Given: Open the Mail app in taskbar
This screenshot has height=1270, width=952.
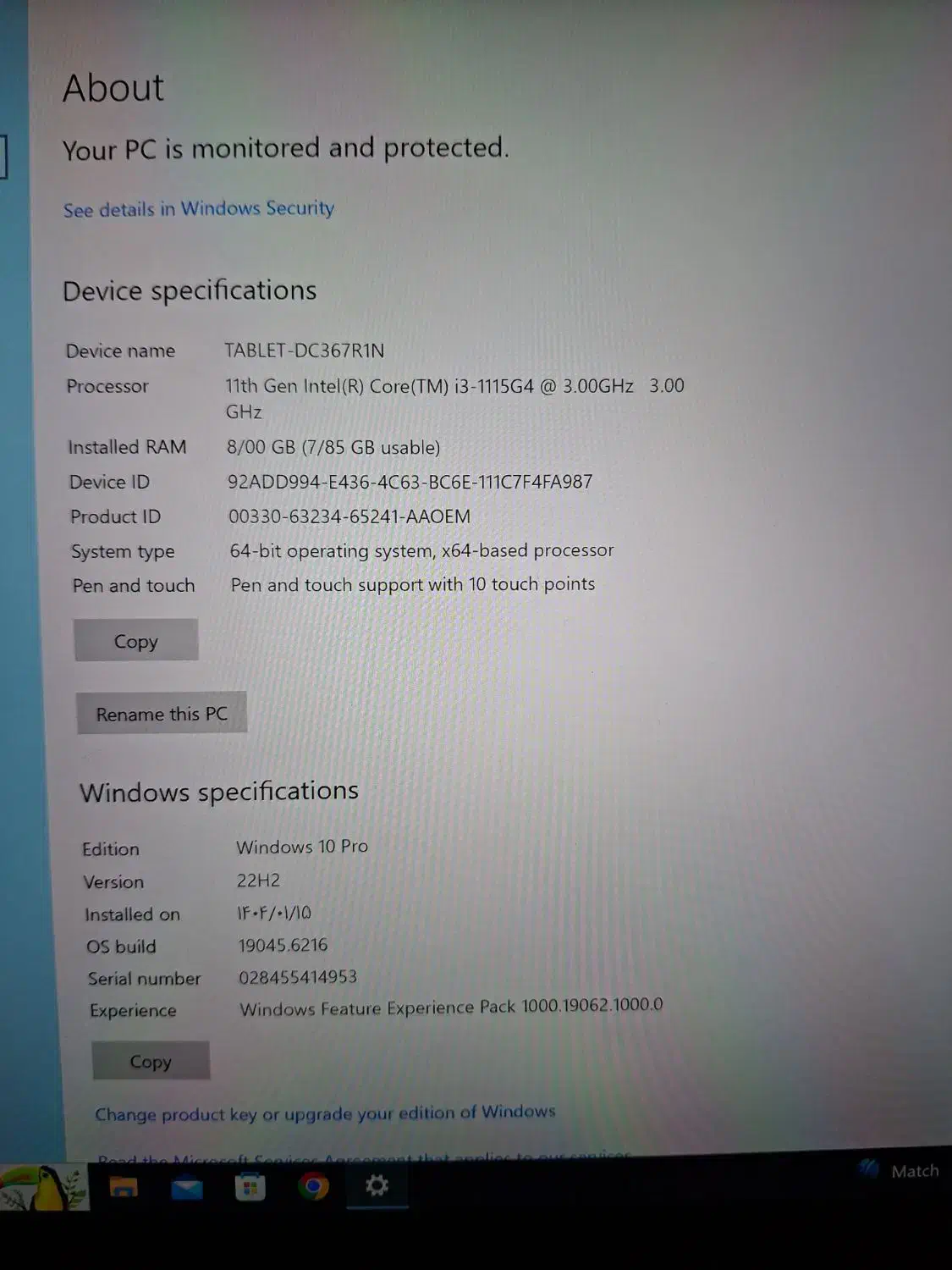Looking at the screenshot, I should point(186,1188).
